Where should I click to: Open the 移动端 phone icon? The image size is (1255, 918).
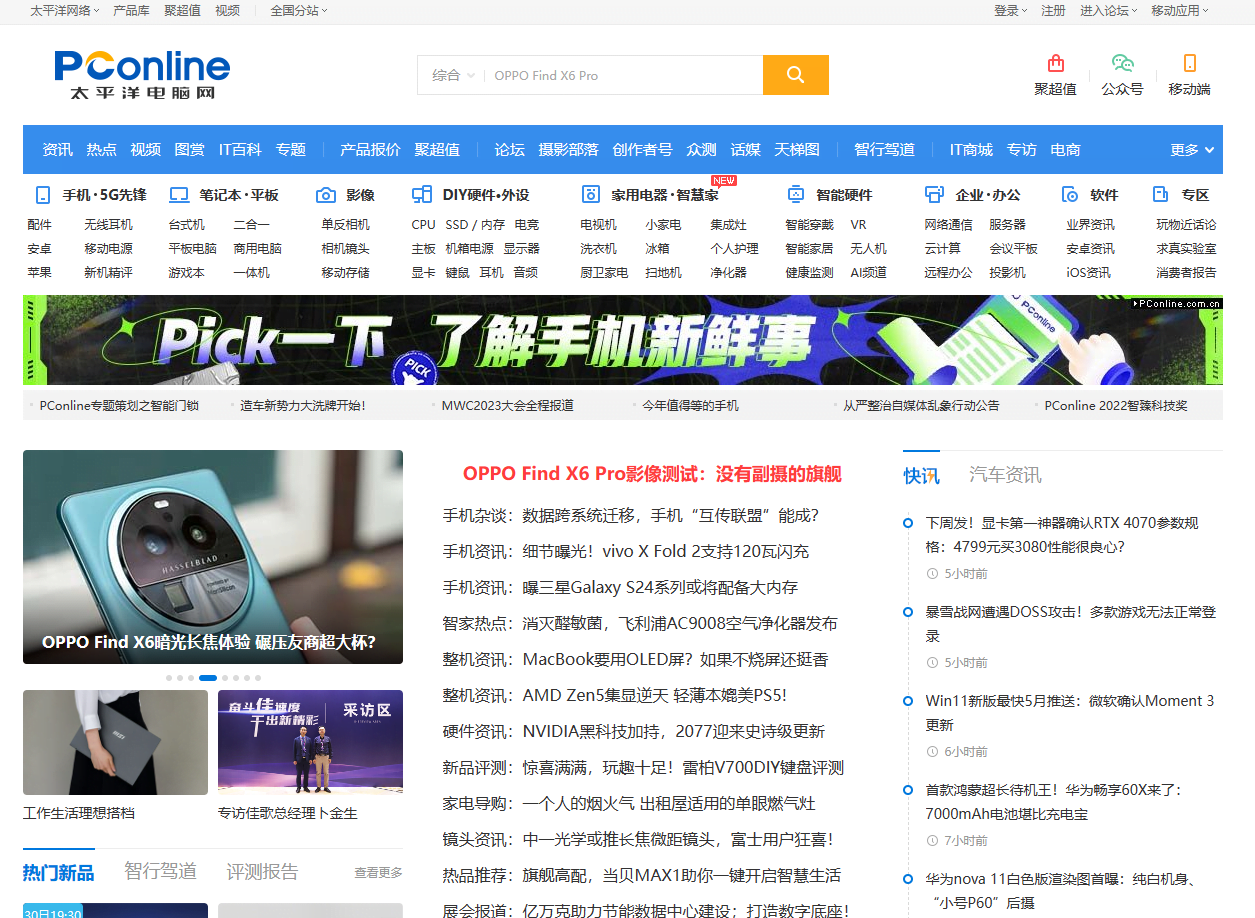1189,63
